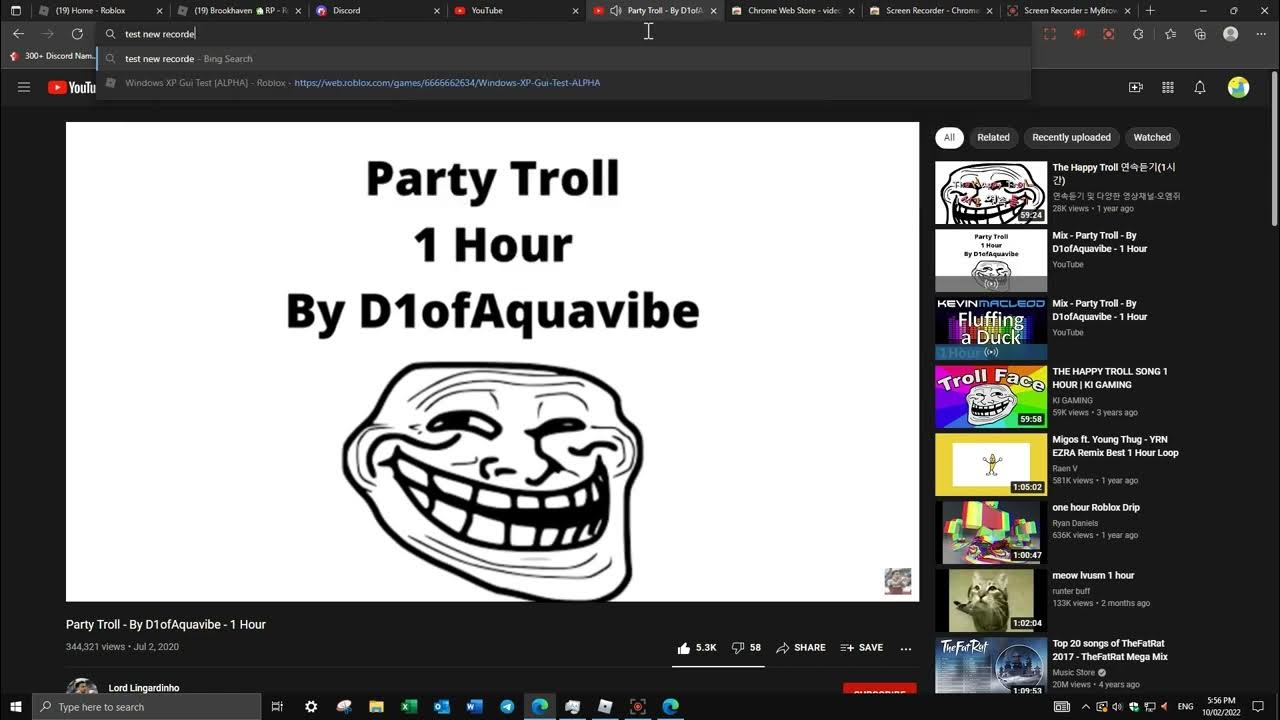The image size is (1280, 720).
Task: Select the All filter chip
Action: click(949, 137)
